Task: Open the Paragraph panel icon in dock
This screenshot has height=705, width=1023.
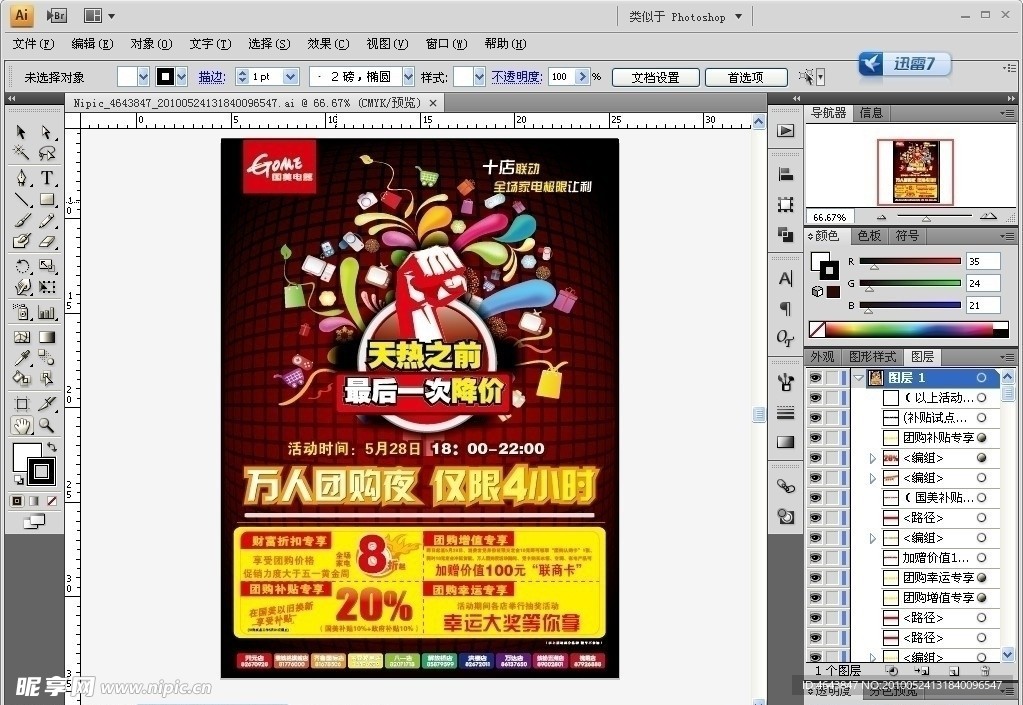Action: (x=786, y=308)
